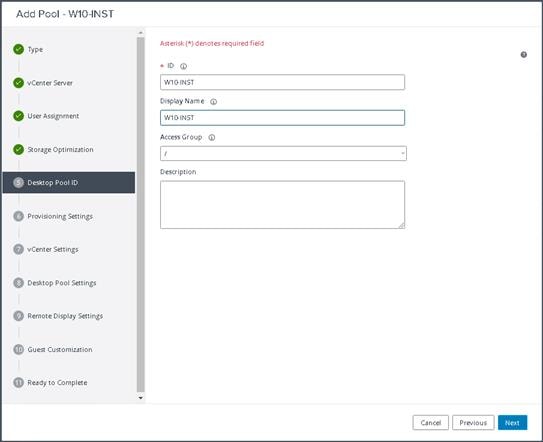
Task: Cancel the Add Pool wizard
Action: click(x=430, y=423)
